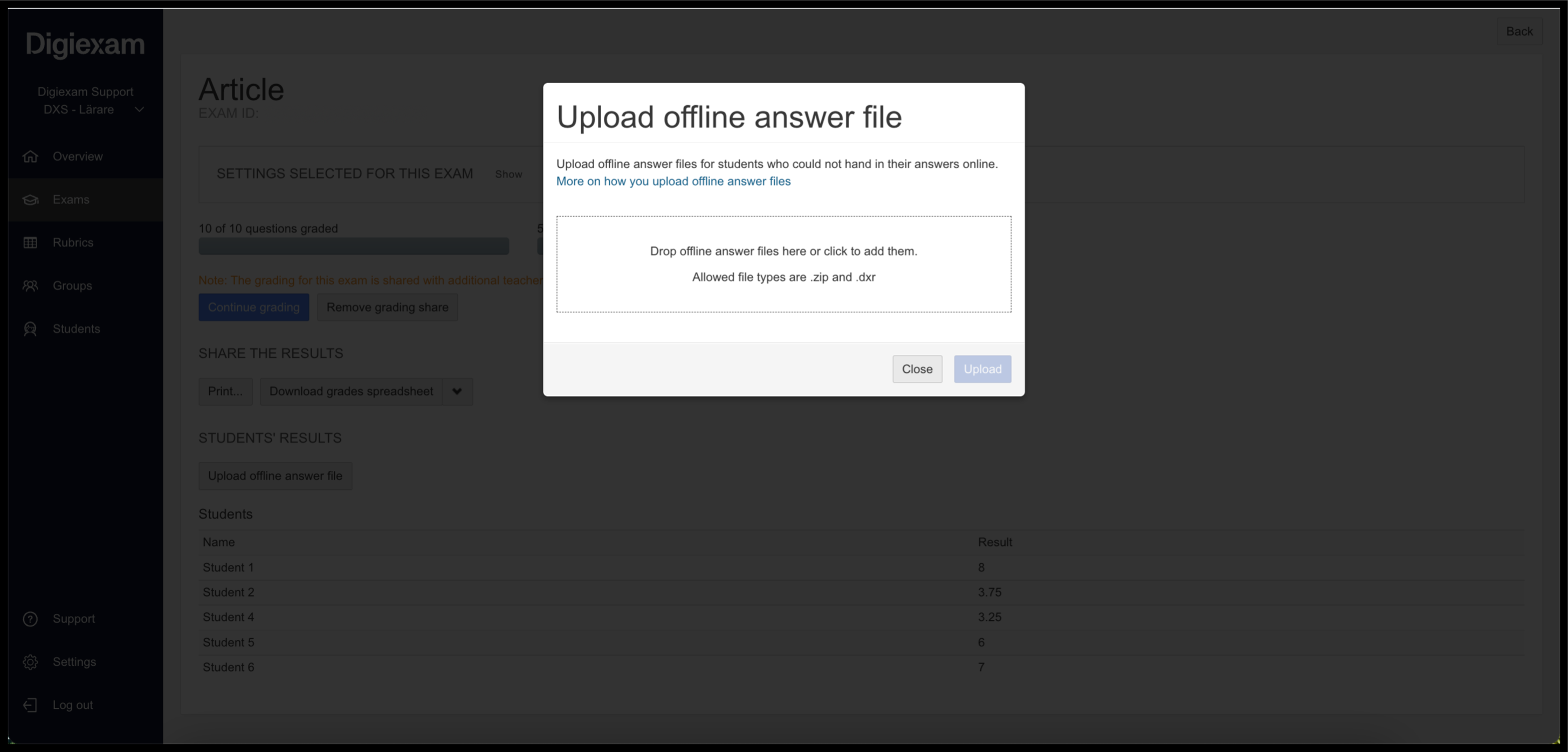
Task: Click the Overview home icon in sidebar
Action: click(30, 156)
